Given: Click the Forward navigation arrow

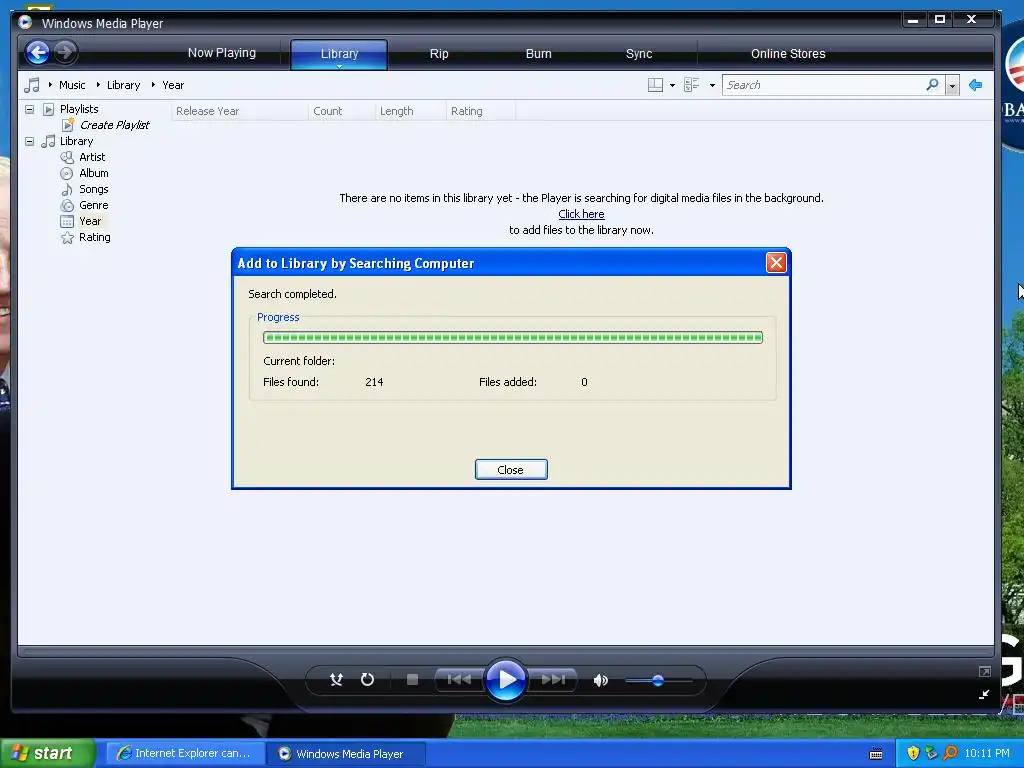Looking at the screenshot, I should 65,52.
